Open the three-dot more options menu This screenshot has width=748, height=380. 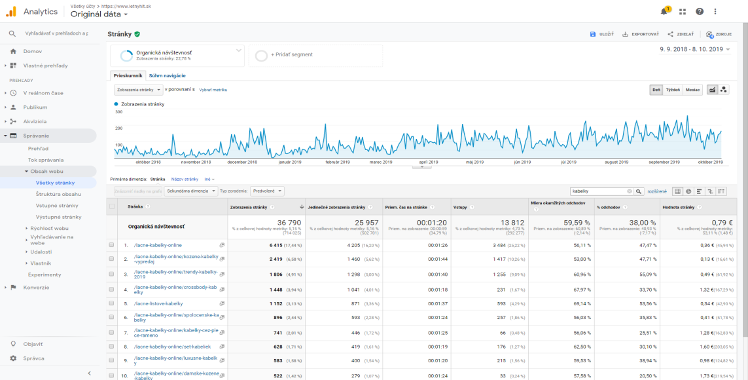pyautogui.click(x=715, y=12)
